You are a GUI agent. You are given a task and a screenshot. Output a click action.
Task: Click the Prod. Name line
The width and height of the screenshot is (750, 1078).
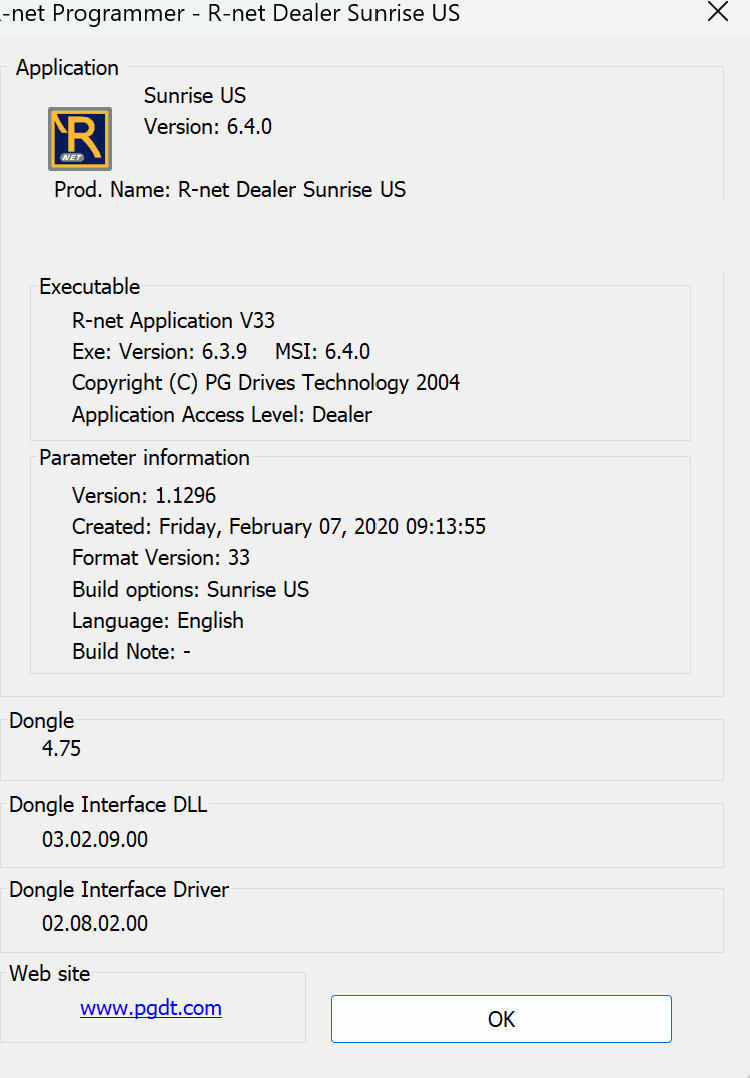pos(230,190)
